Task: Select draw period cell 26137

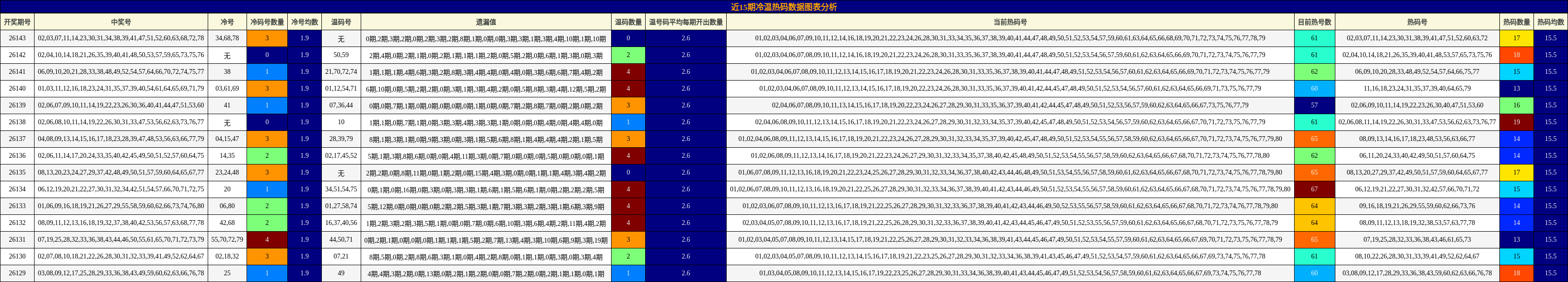Action: [x=17, y=139]
